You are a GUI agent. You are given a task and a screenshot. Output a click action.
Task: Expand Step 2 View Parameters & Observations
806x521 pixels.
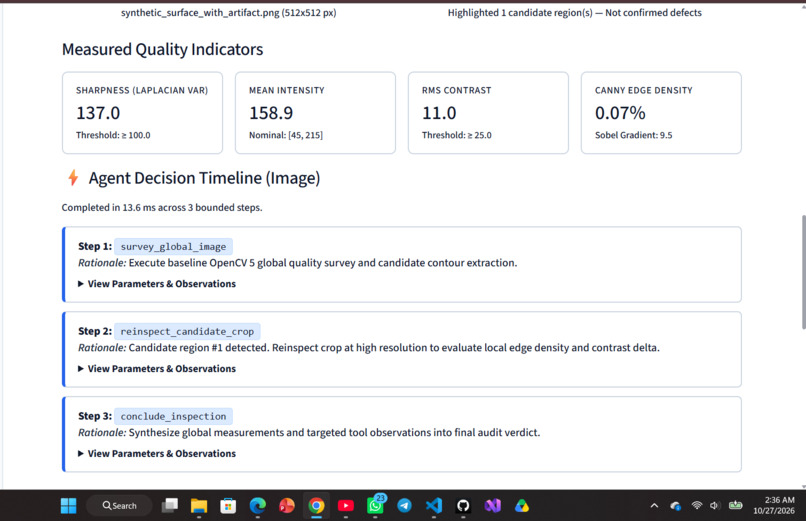pyautogui.click(x=157, y=368)
